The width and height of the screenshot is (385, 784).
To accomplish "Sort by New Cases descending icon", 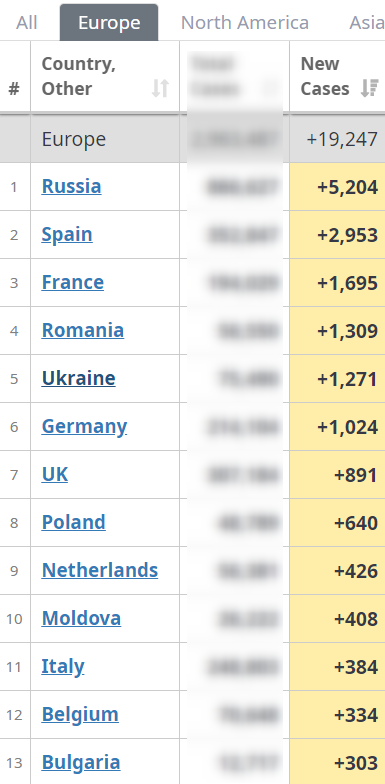I will 370,88.
